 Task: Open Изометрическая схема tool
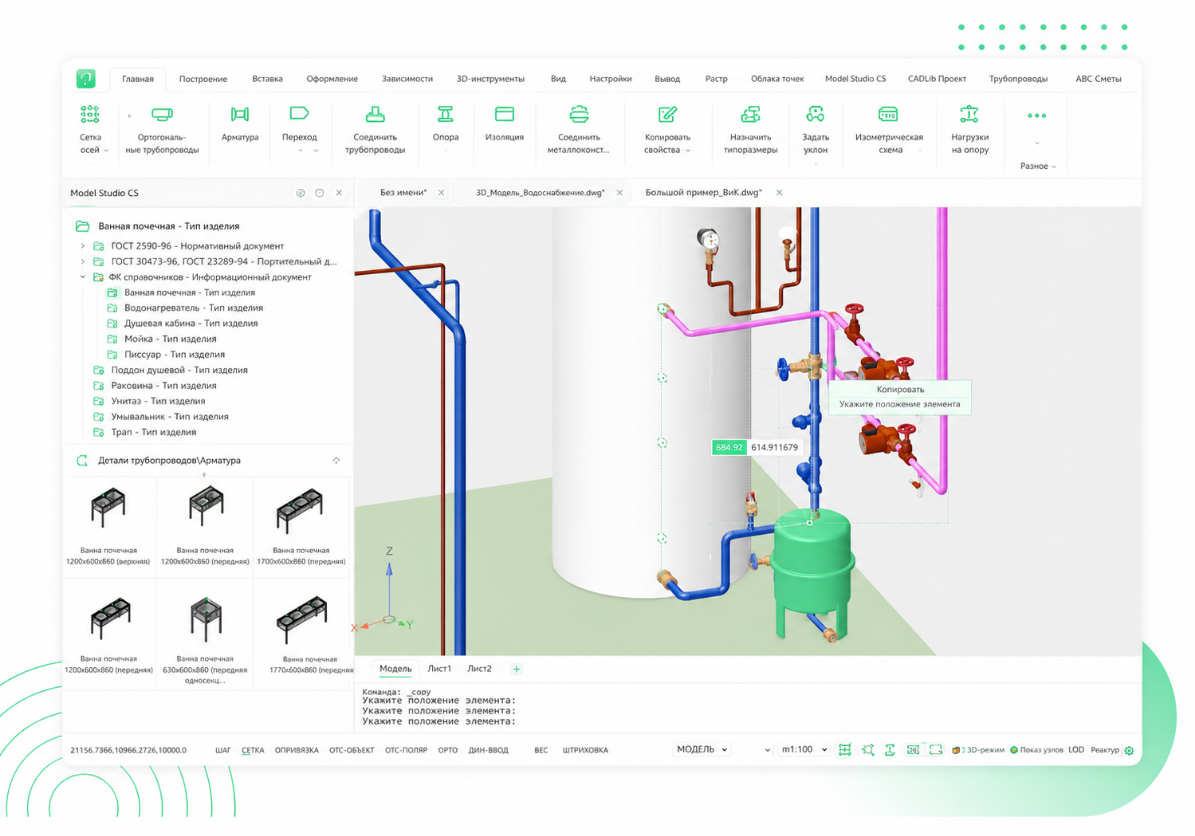coord(889,130)
